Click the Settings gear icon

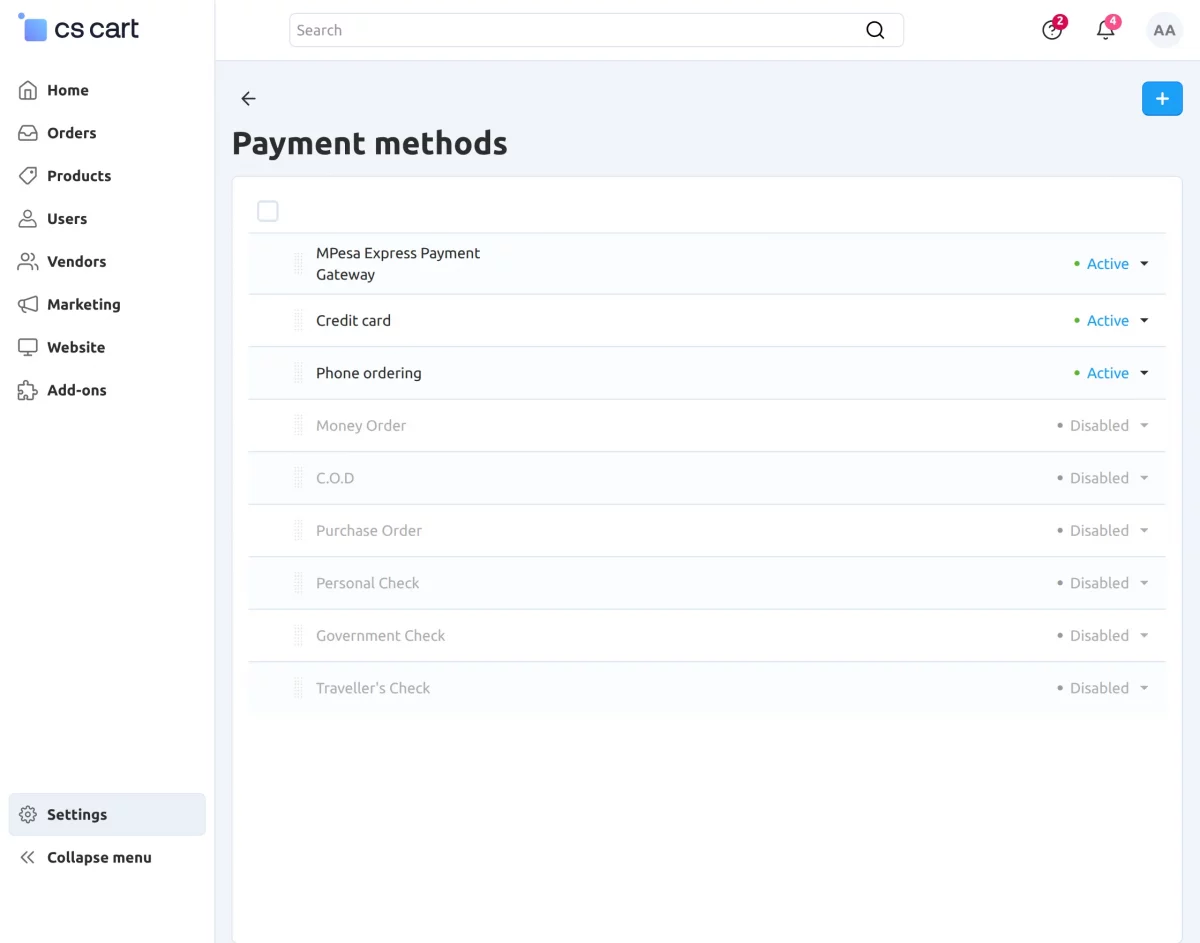tap(28, 815)
